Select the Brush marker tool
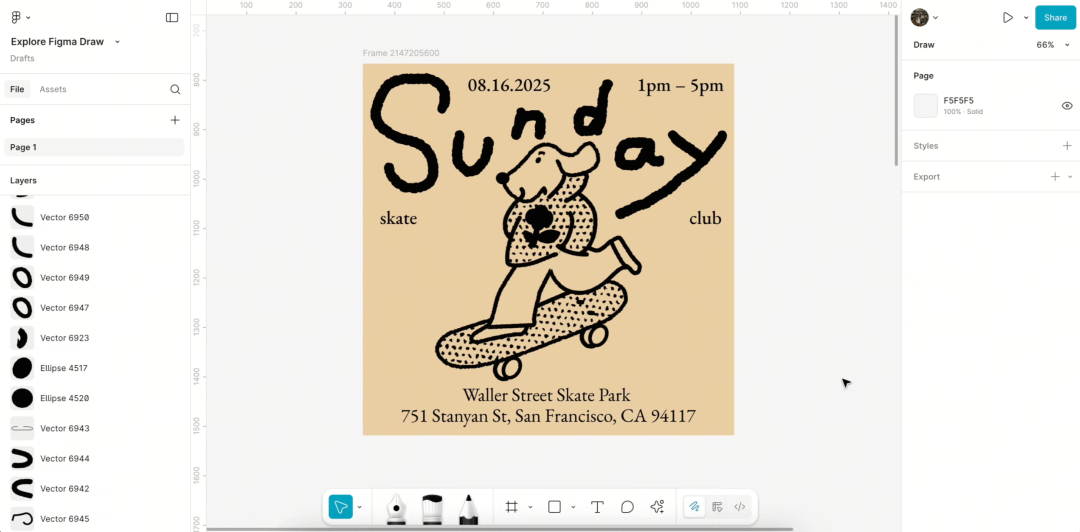Screen dimensions: 1080x532 432,509
